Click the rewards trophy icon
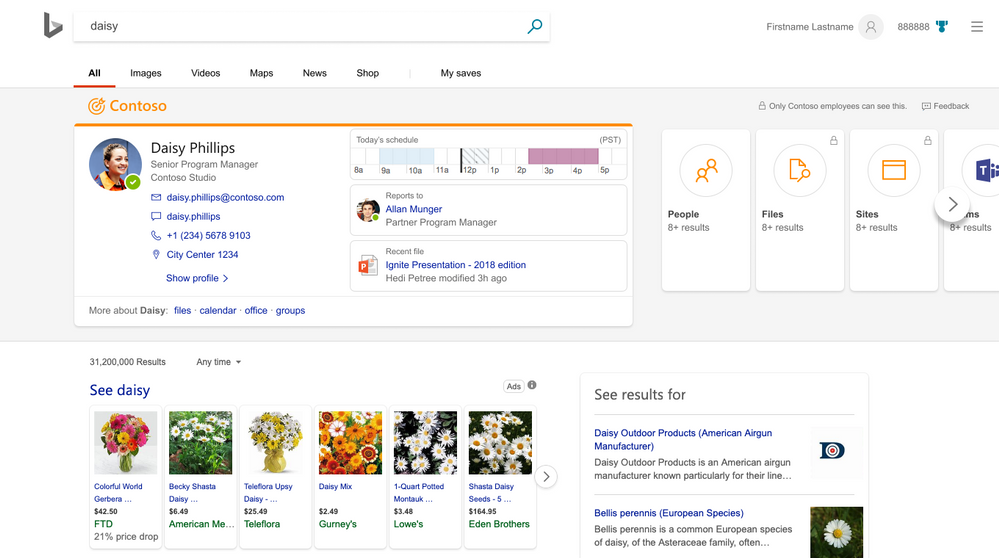 (x=942, y=27)
